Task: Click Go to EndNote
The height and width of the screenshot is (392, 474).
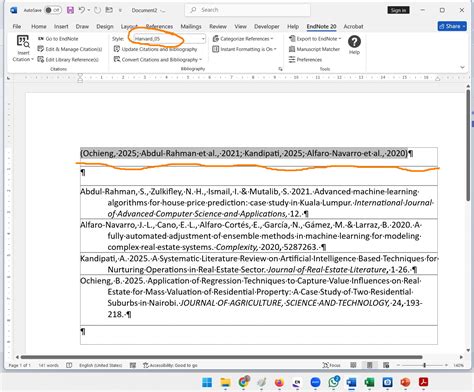Action: click(x=58, y=39)
